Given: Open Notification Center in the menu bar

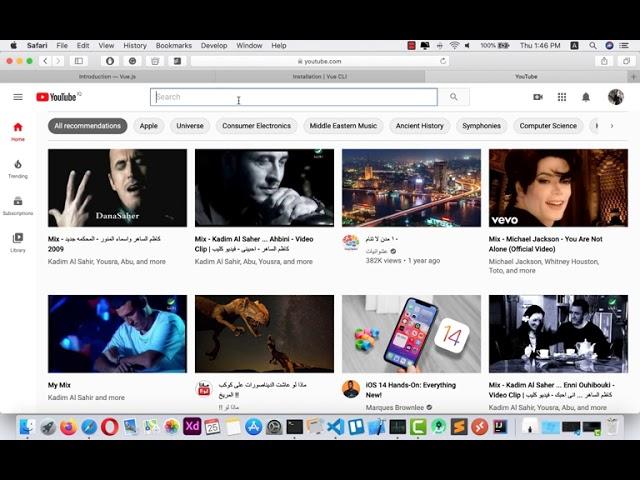Looking at the screenshot, I should coord(624,46).
